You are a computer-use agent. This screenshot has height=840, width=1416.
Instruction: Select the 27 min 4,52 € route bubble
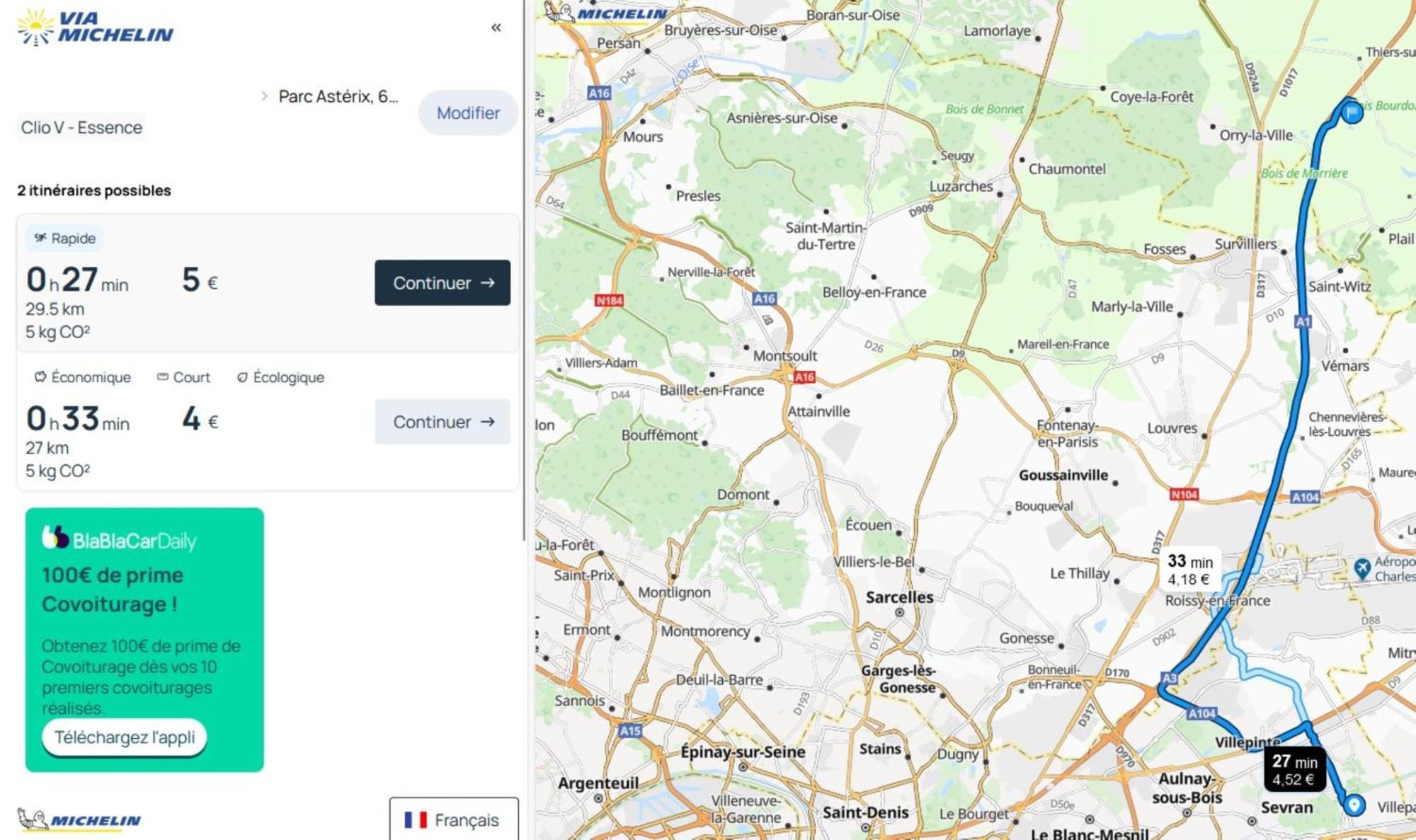pyautogui.click(x=1294, y=770)
